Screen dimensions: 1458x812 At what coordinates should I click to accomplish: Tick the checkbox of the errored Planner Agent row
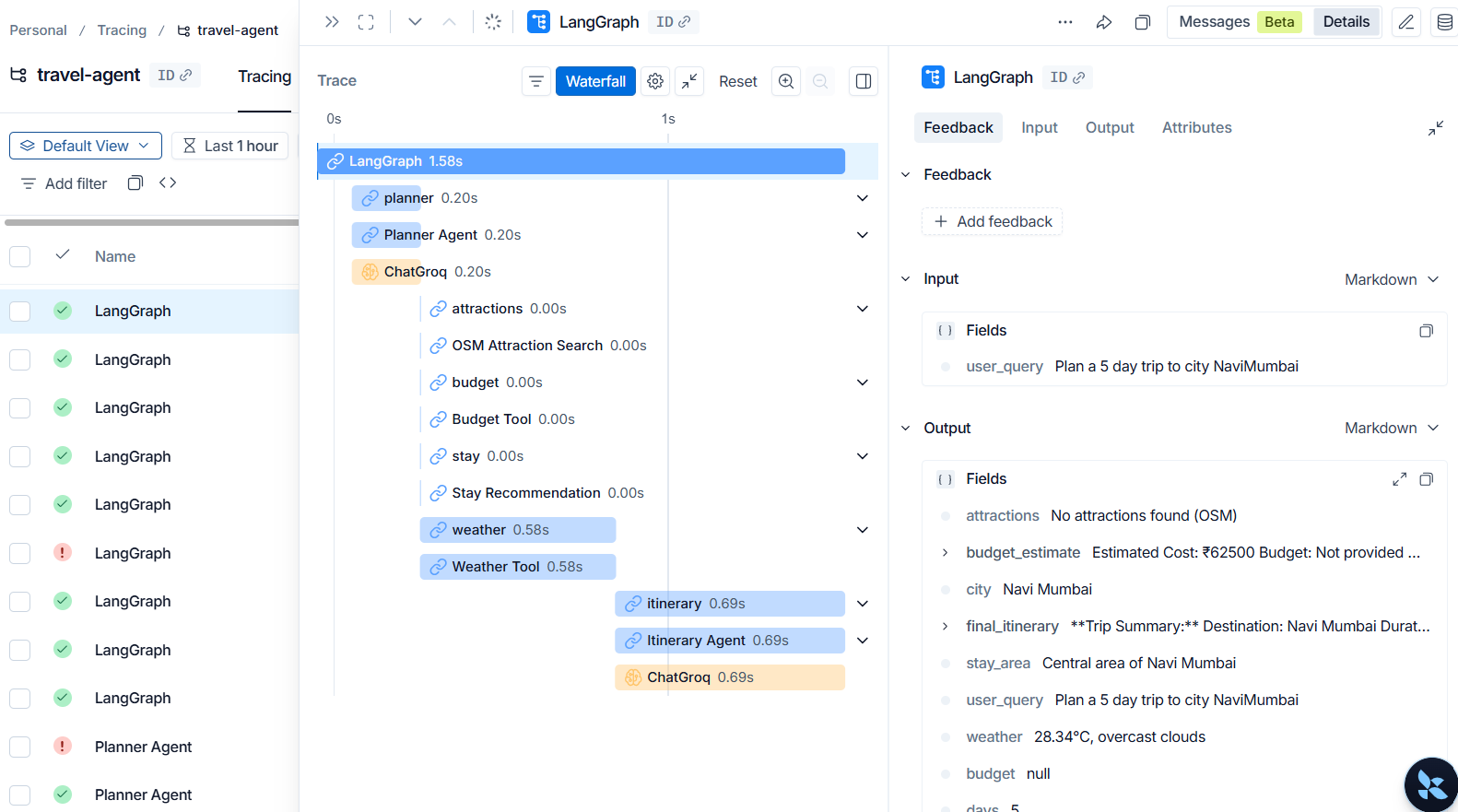point(20,747)
